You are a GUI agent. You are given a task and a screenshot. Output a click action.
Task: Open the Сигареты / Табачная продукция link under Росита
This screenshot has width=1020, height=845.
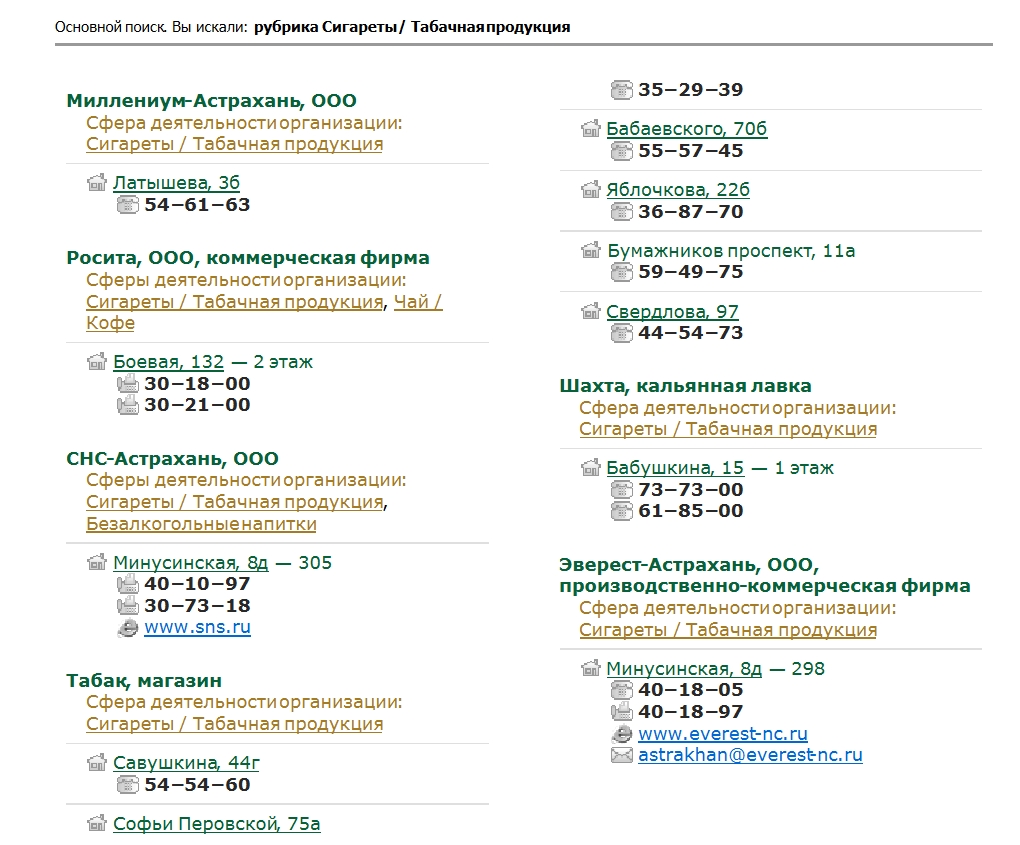coord(234,302)
